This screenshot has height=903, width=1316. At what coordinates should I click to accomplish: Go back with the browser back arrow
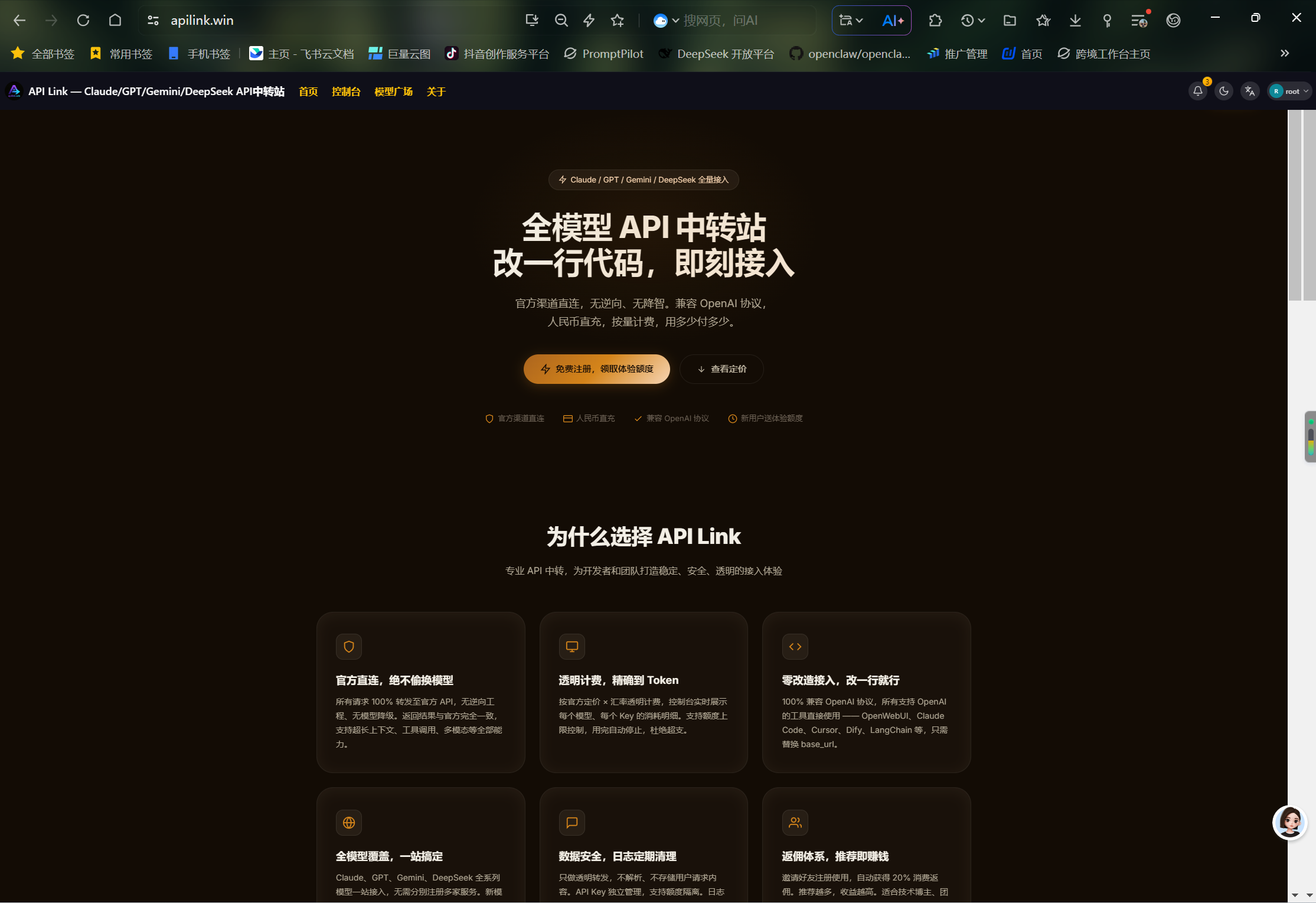pyautogui.click(x=19, y=20)
